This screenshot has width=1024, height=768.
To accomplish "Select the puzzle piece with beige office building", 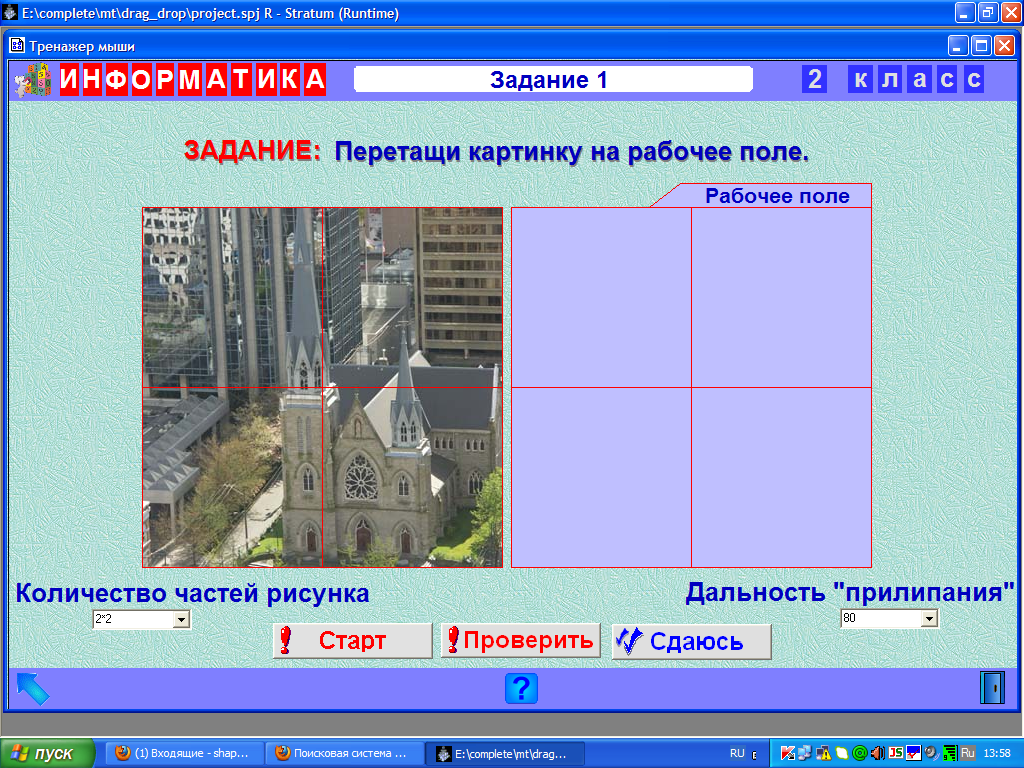I will point(413,298).
